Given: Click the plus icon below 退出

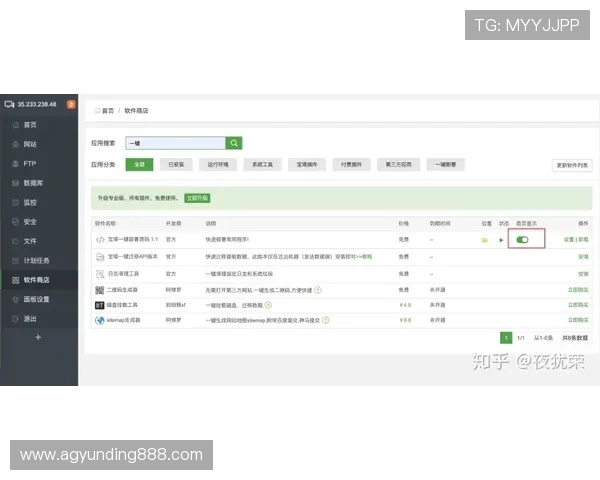Looking at the screenshot, I should [x=38, y=337].
